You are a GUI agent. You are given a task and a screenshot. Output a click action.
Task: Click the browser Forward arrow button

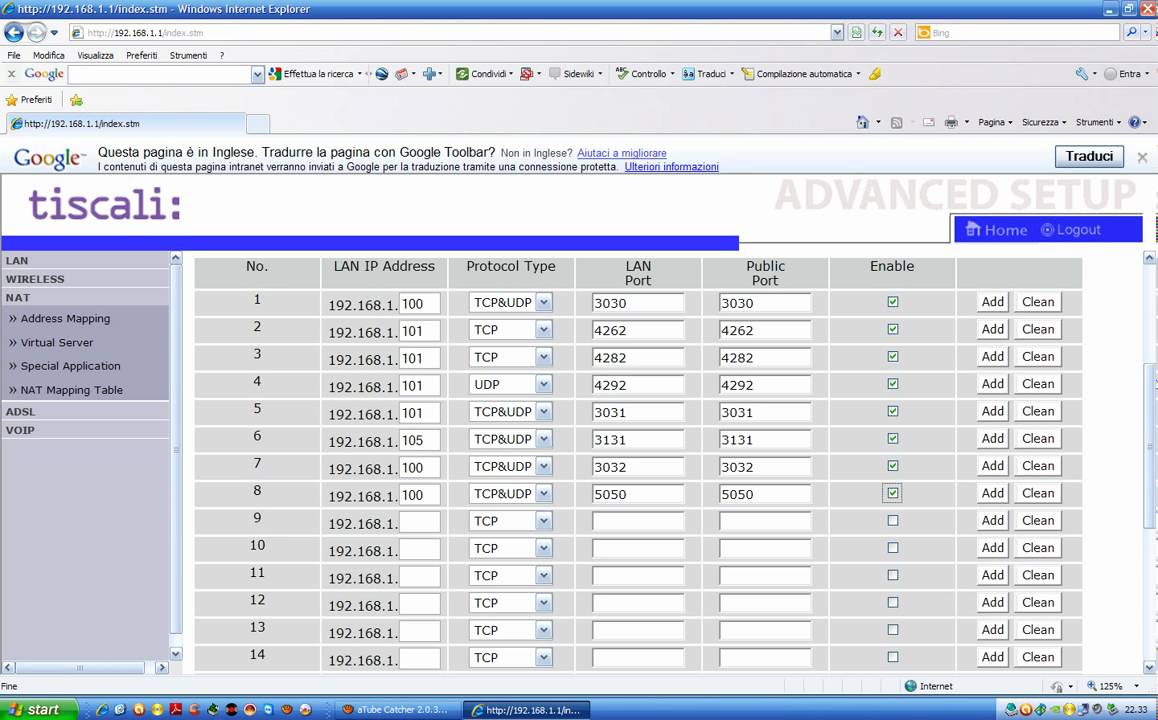point(35,32)
